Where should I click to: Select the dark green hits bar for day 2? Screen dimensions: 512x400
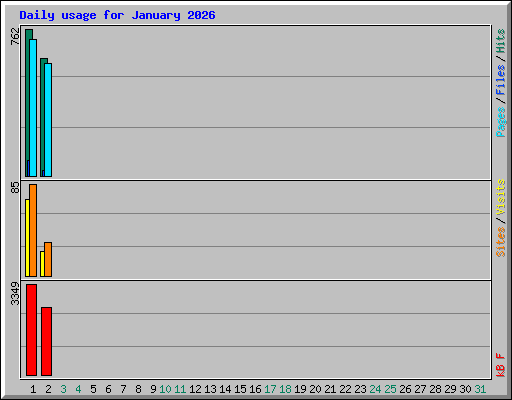(42, 117)
